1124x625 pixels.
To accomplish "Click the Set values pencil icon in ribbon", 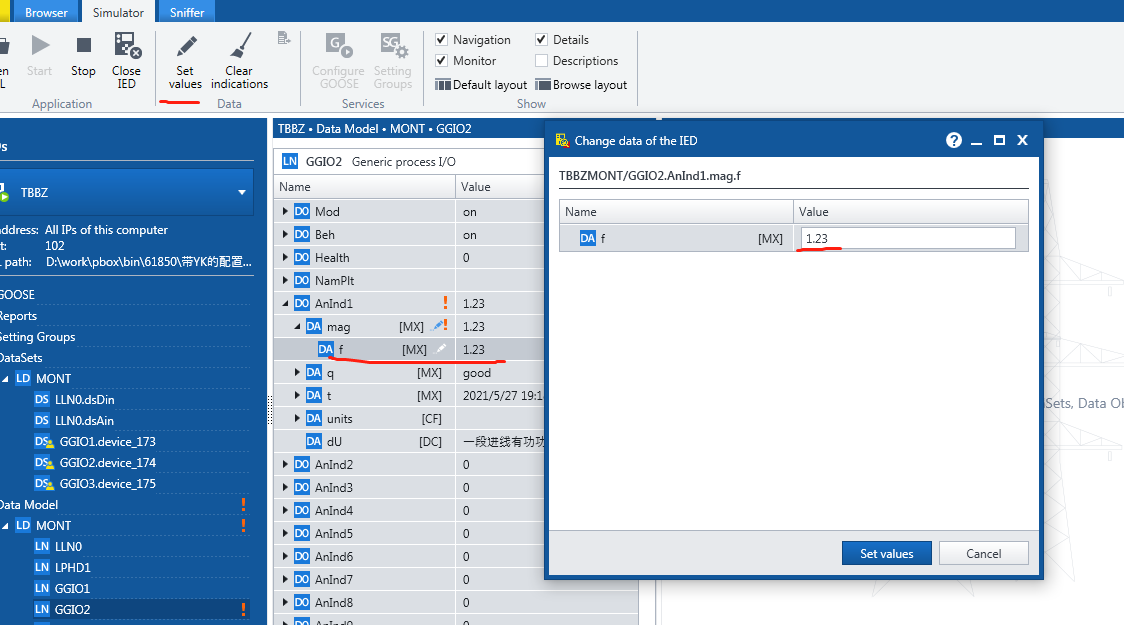I will (x=186, y=47).
